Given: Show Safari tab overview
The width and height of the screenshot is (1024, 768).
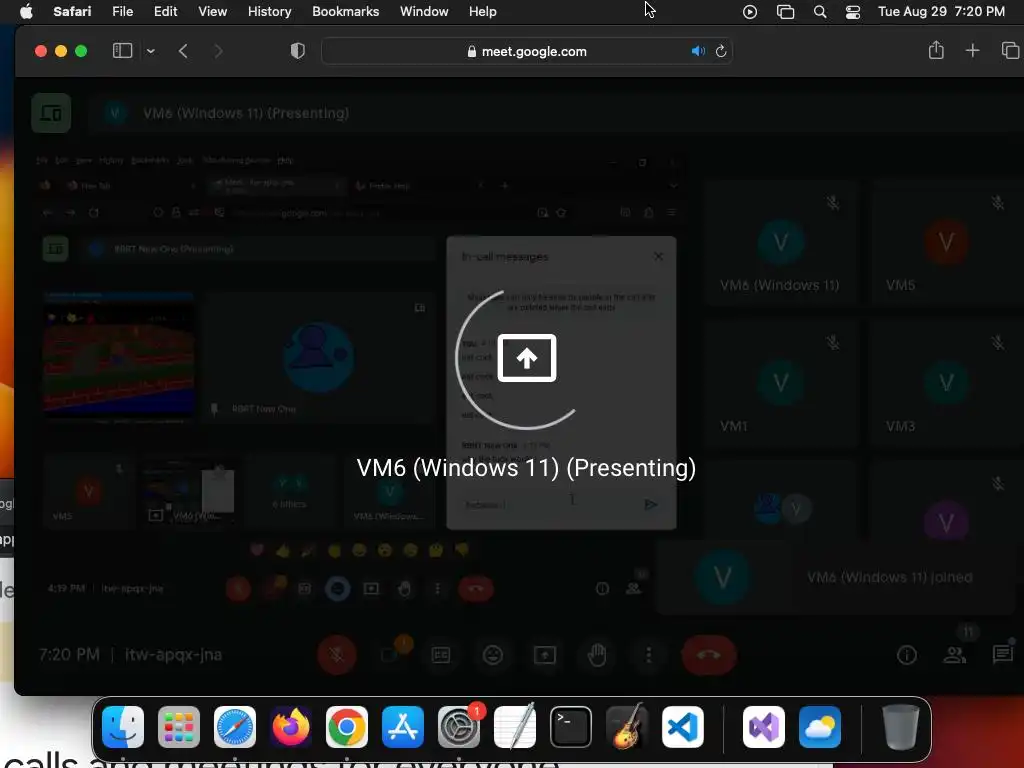Looking at the screenshot, I should pos(1010,50).
